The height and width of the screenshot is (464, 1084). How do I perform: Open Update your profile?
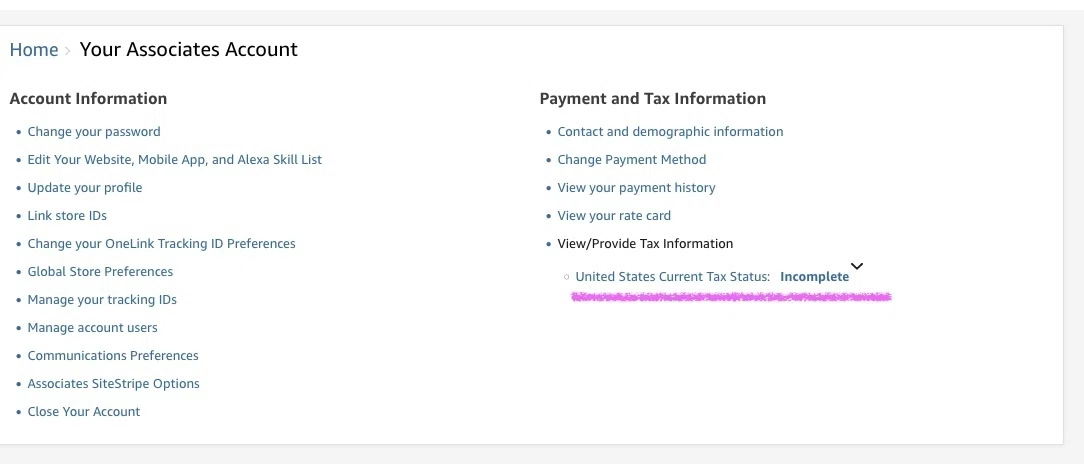tap(85, 187)
